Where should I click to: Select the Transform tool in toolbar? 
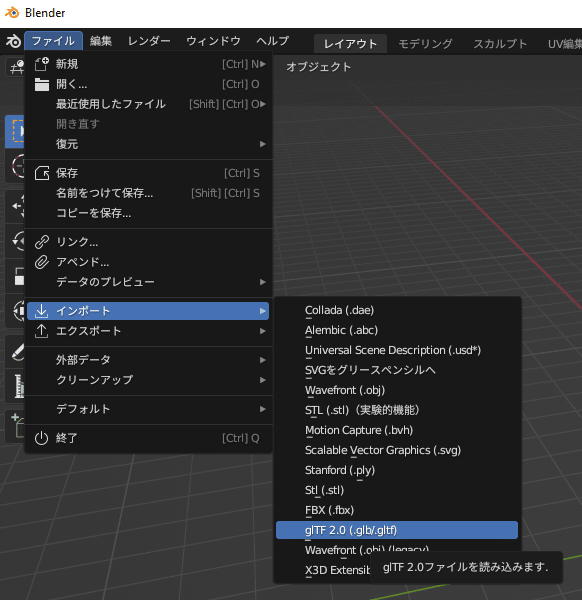(x=15, y=311)
